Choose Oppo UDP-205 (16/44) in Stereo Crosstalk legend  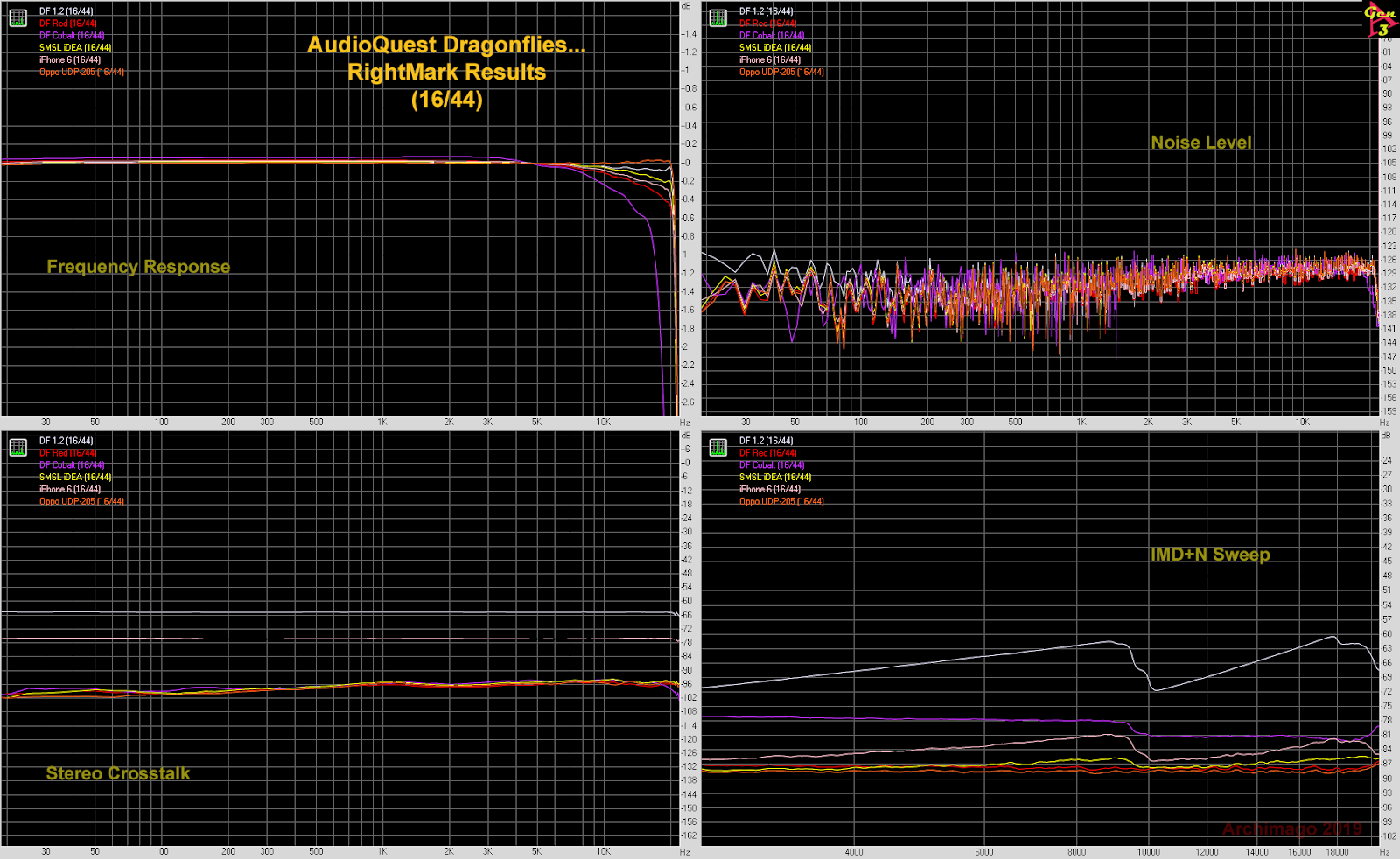coord(81,502)
